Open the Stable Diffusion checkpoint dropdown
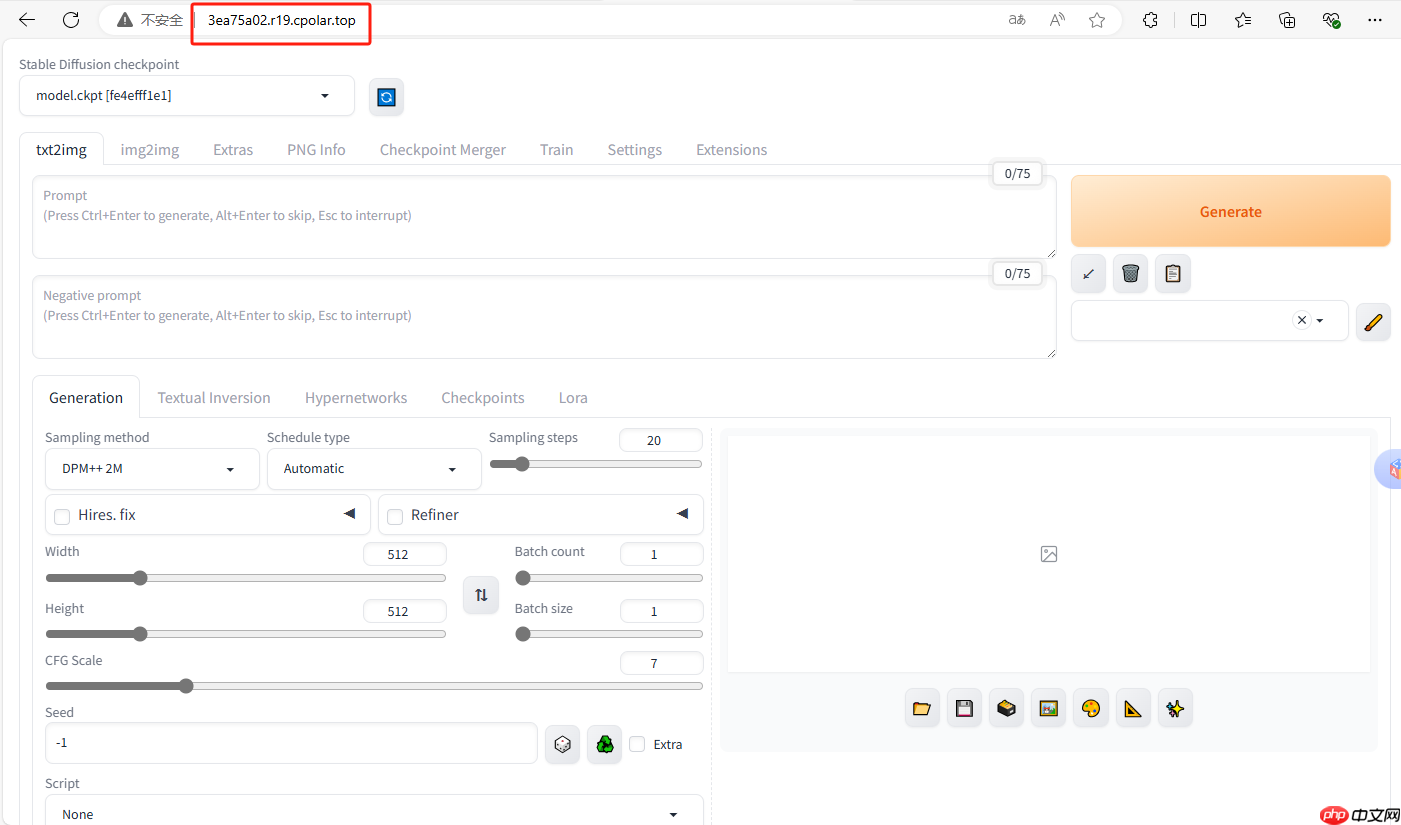Screen dimensions: 1401x825 [x=187, y=96]
